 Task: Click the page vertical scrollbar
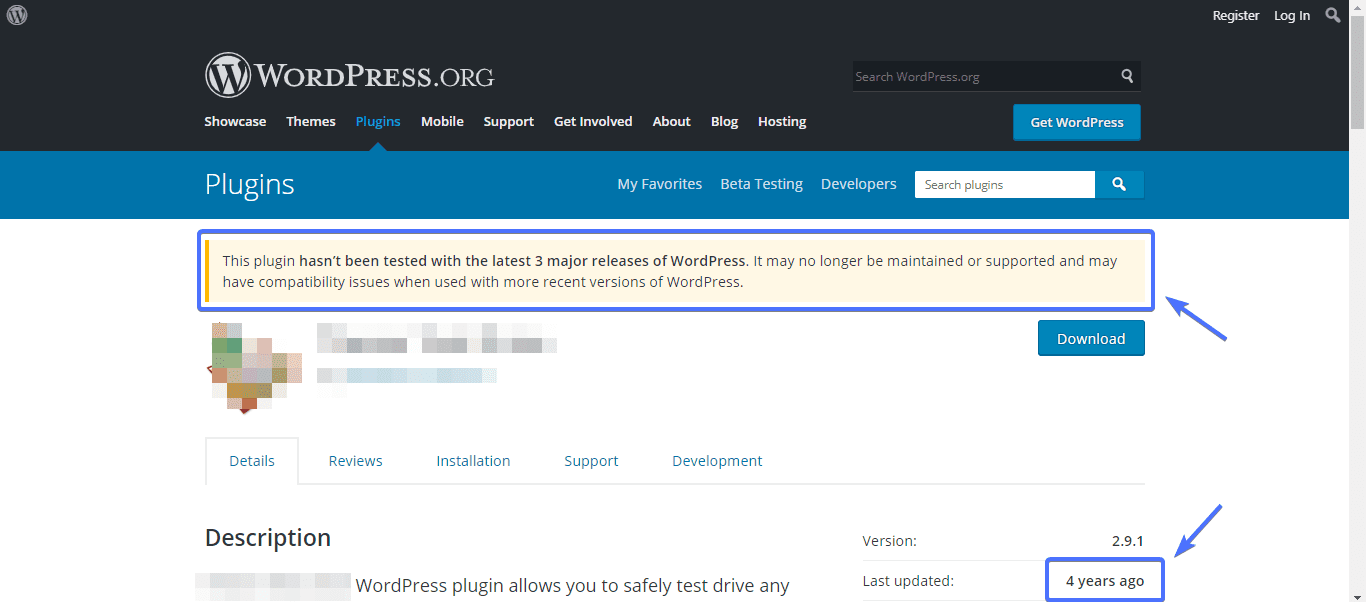(1357, 300)
